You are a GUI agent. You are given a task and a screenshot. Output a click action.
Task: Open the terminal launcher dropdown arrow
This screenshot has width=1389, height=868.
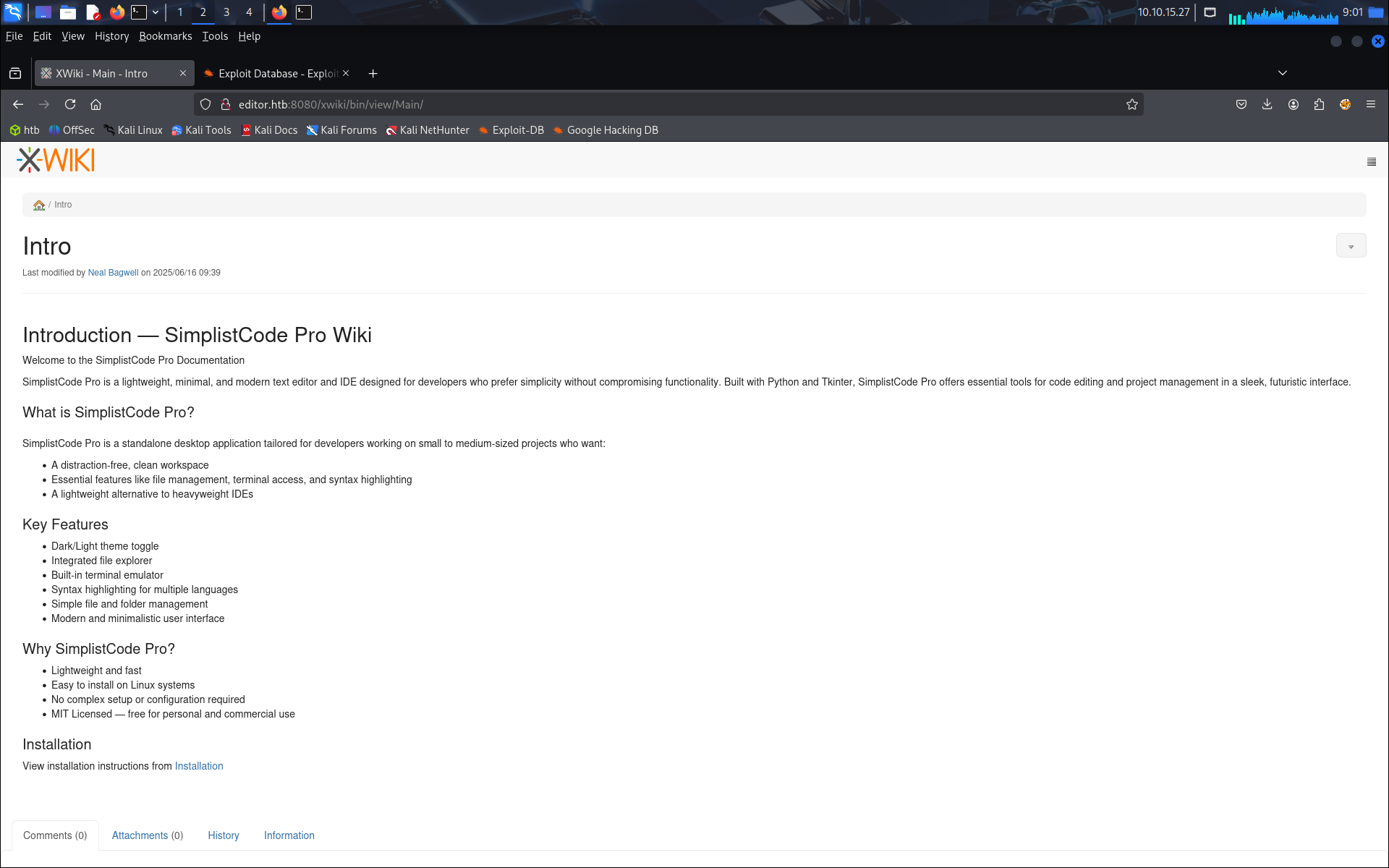click(156, 12)
